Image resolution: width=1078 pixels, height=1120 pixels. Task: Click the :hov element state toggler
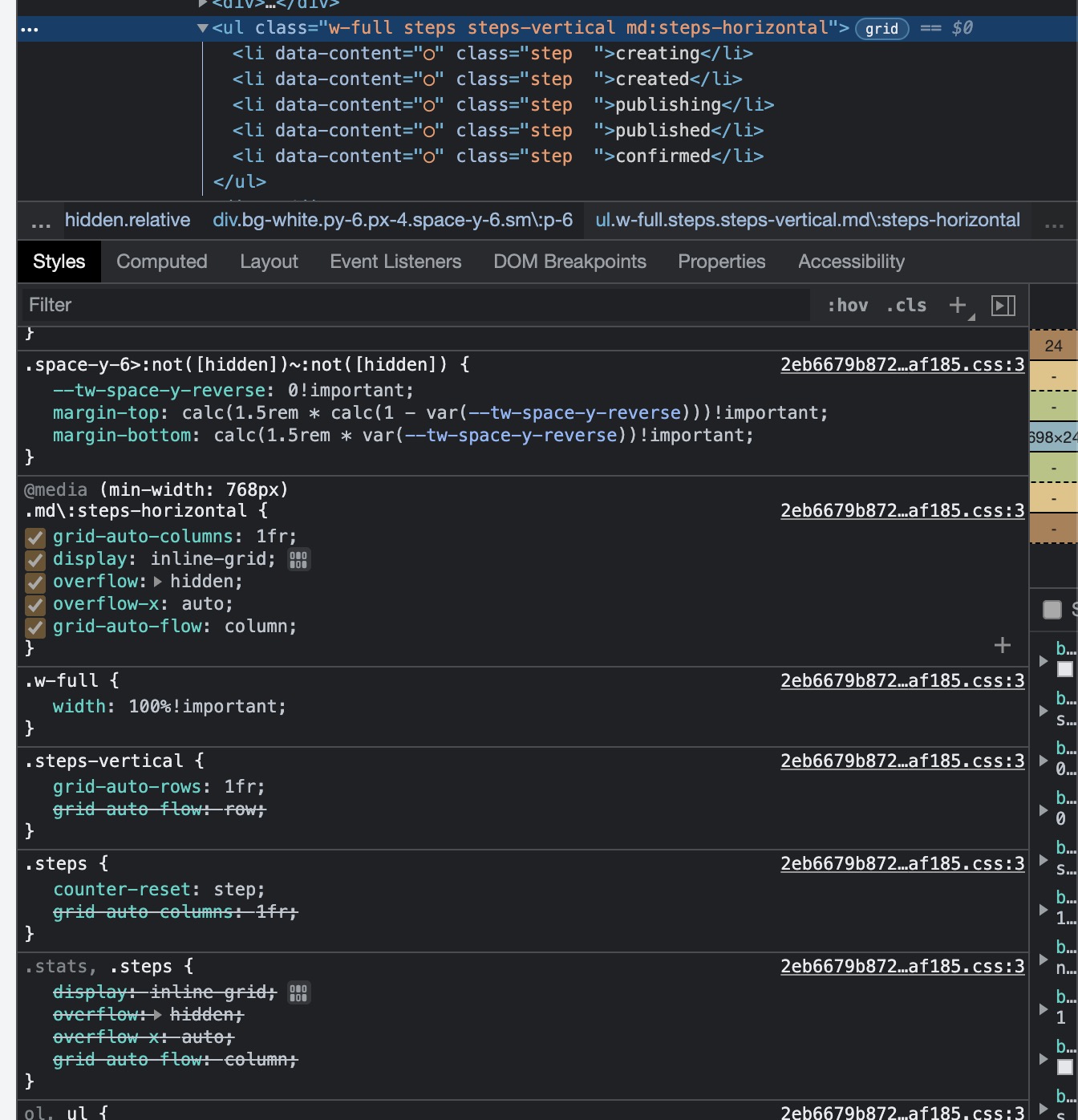pos(848,305)
